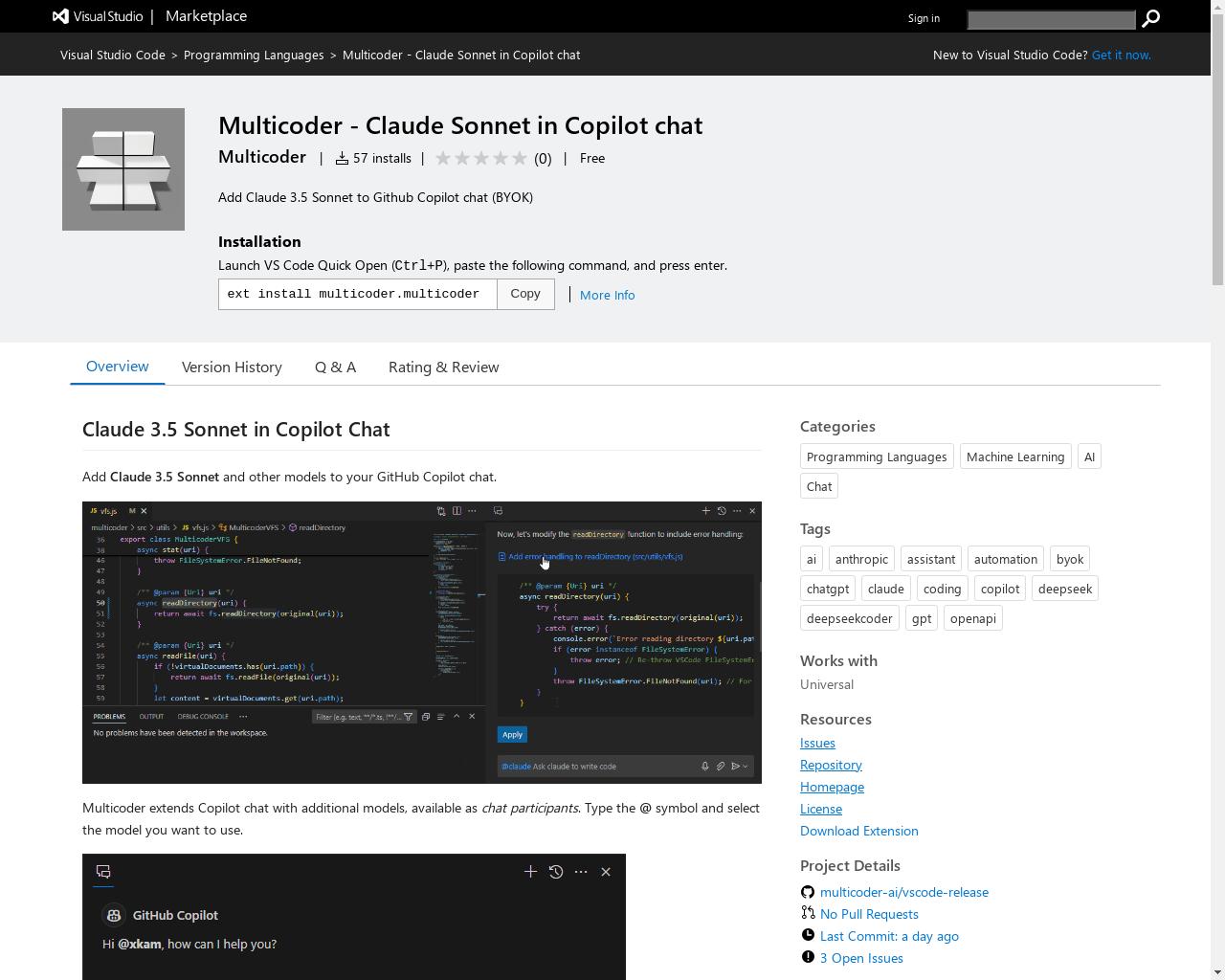Click the automation tag
This screenshot has width=1225, height=980.
[x=1006, y=559]
